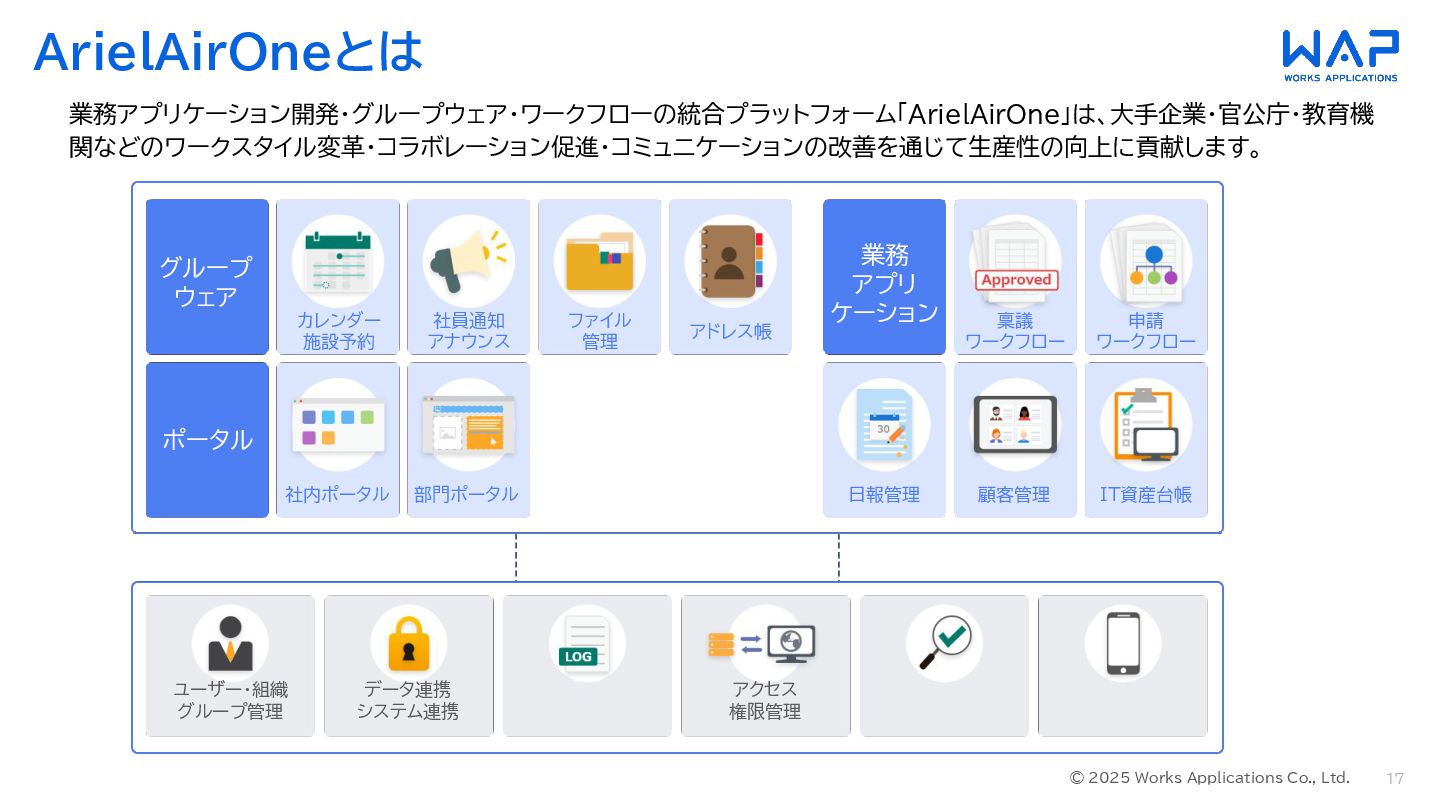Click the ArielAirOneとは slide title

[x=229, y=52]
